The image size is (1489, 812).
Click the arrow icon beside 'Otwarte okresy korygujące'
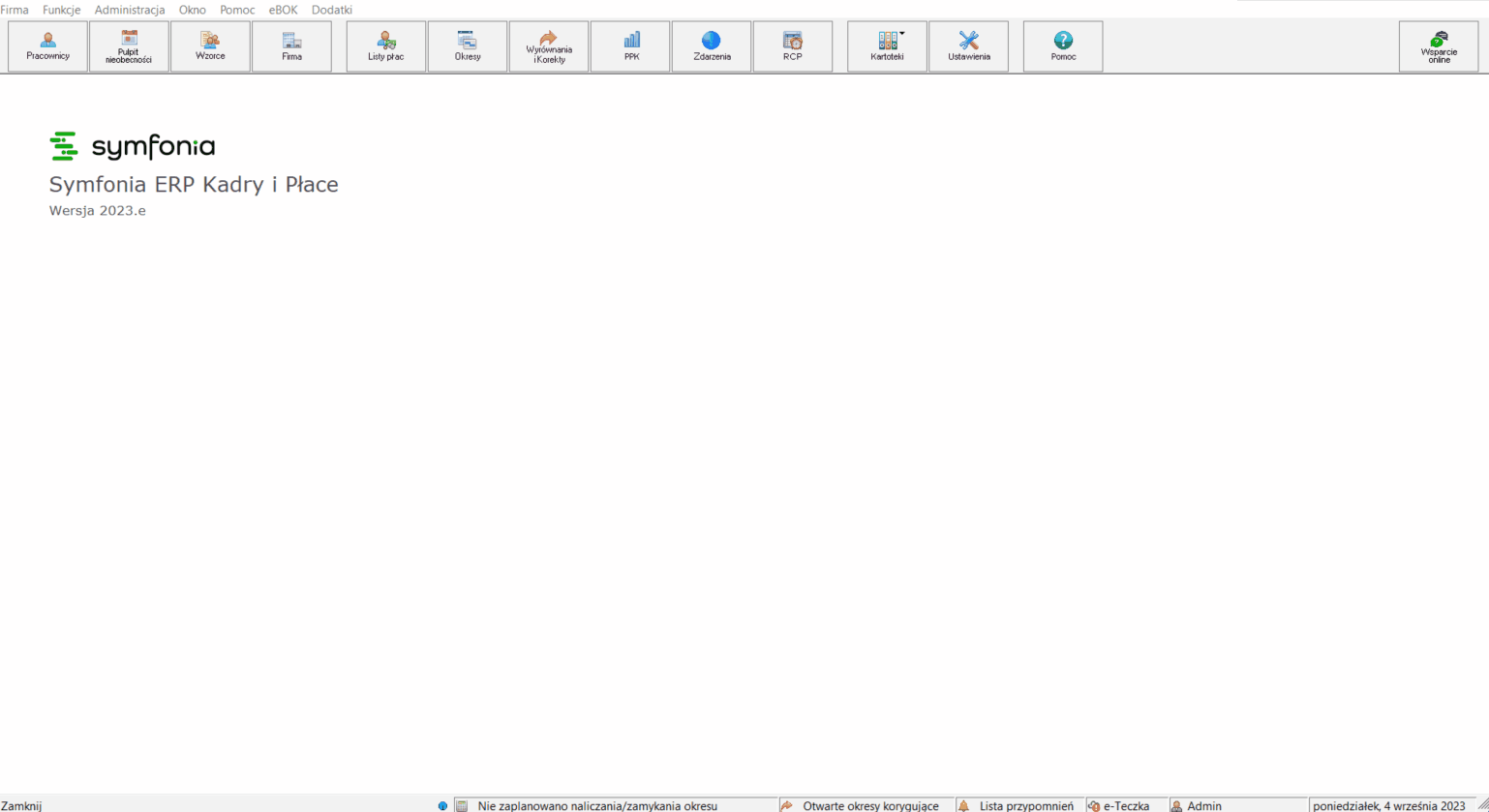click(787, 805)
